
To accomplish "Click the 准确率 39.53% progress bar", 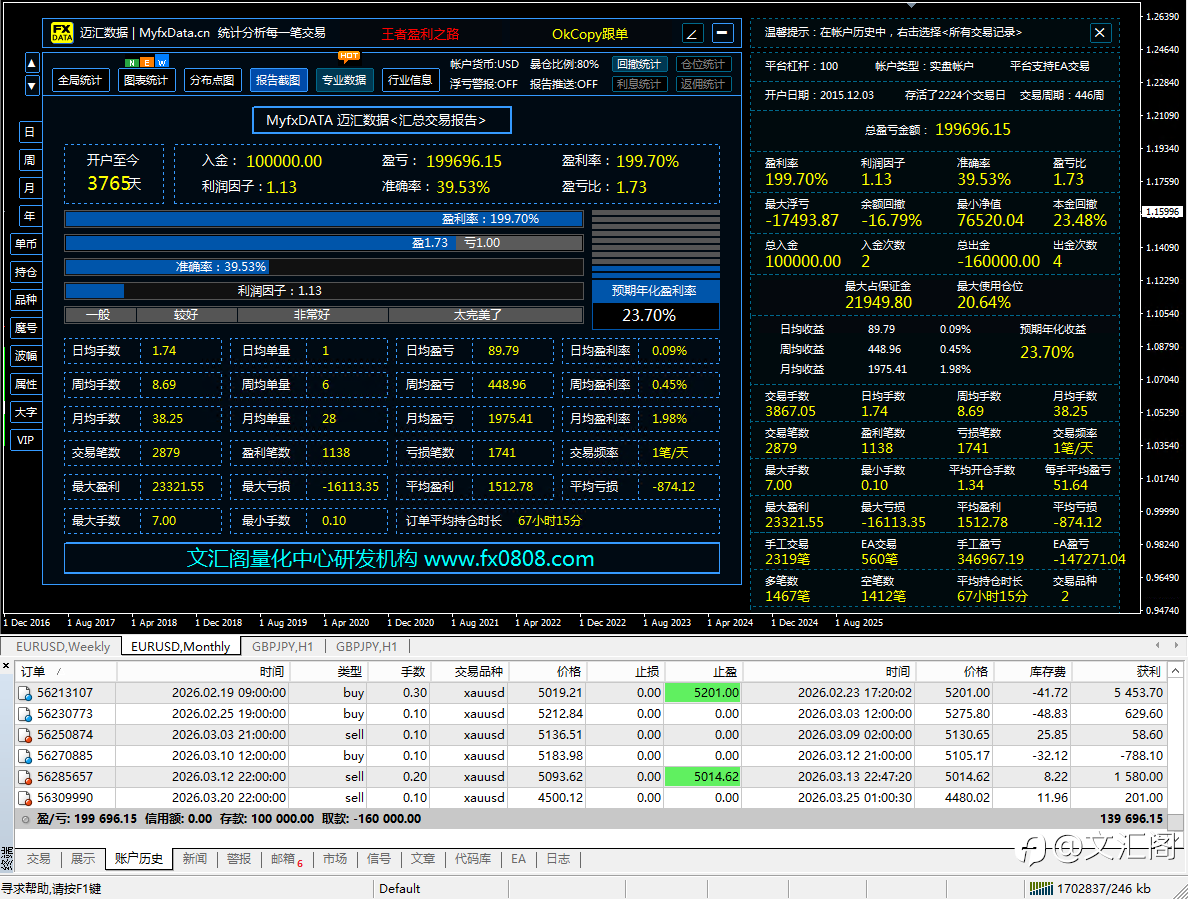I will (324, 267).
